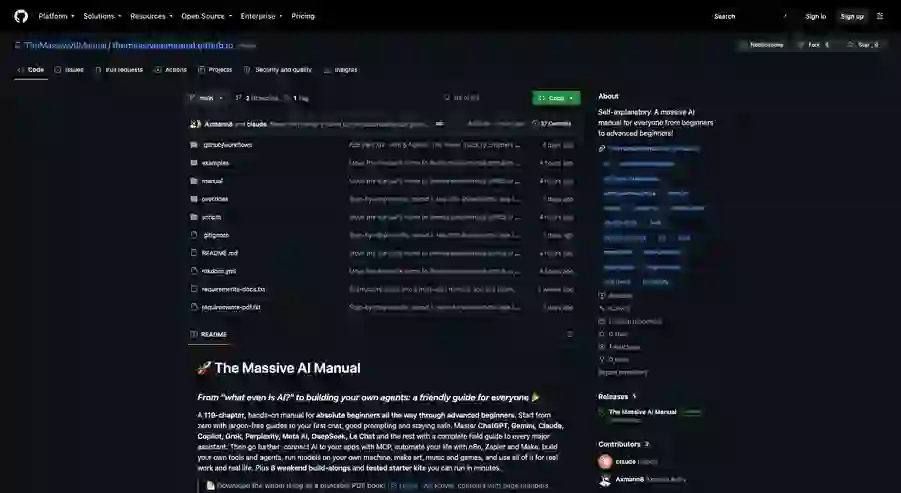Focus the top Search field
Viewport: 901px width, 493px height.
click(750, 16)
